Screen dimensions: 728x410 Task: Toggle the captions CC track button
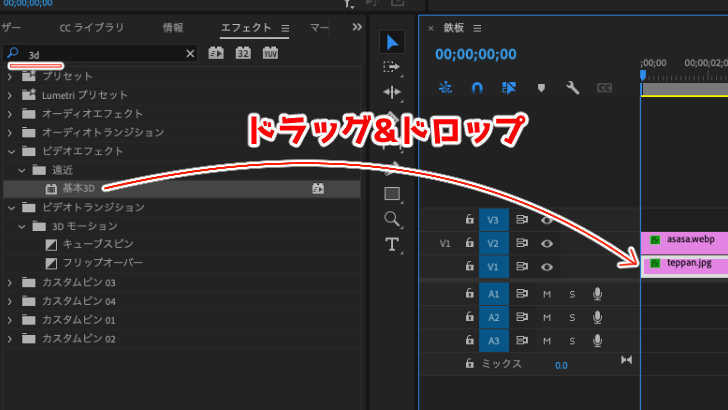point(604,88)
